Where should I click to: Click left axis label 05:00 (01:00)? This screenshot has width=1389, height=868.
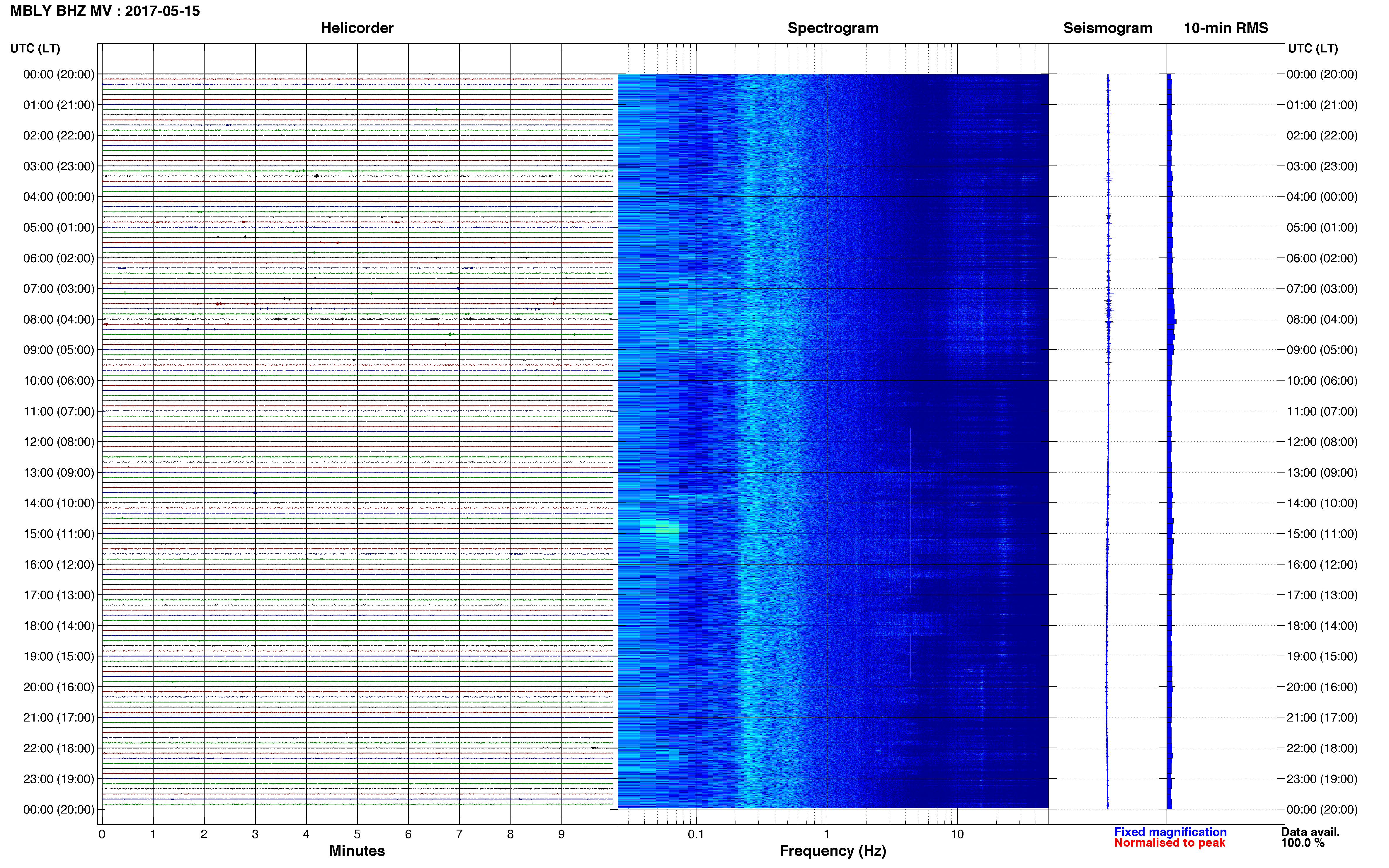[59, 227]
